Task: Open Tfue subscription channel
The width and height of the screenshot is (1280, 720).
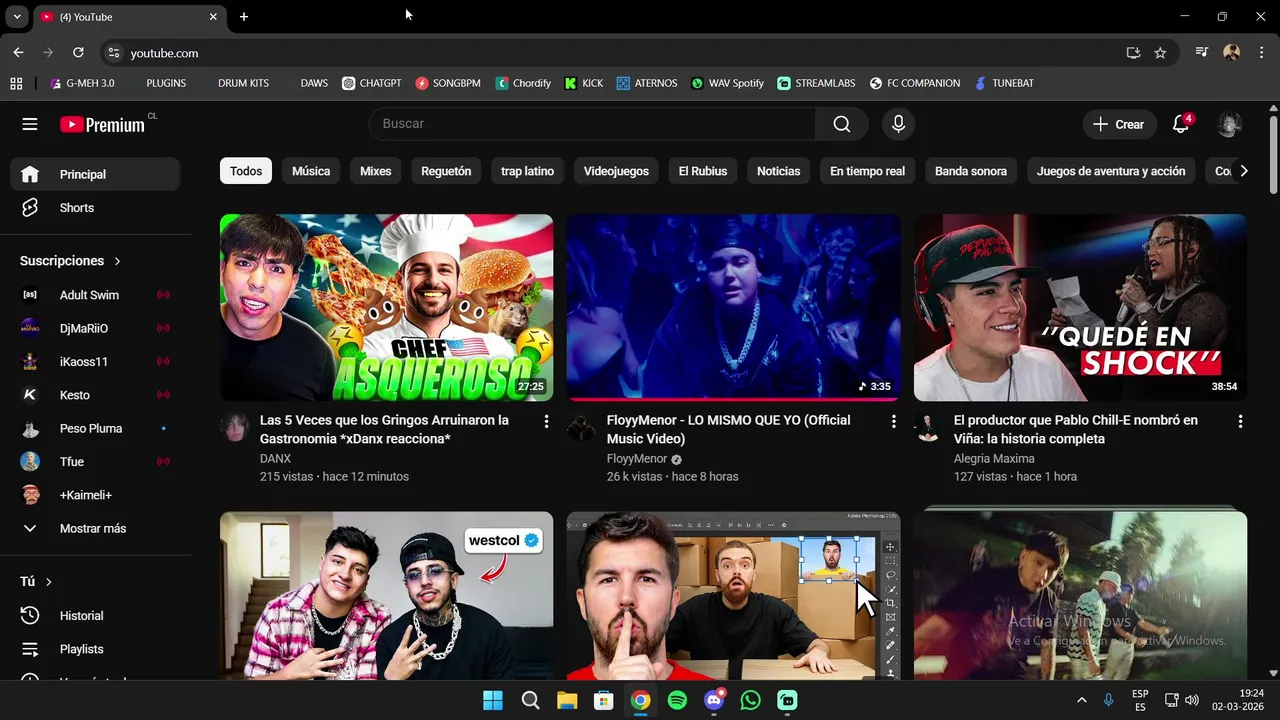Action: (95, 462)
